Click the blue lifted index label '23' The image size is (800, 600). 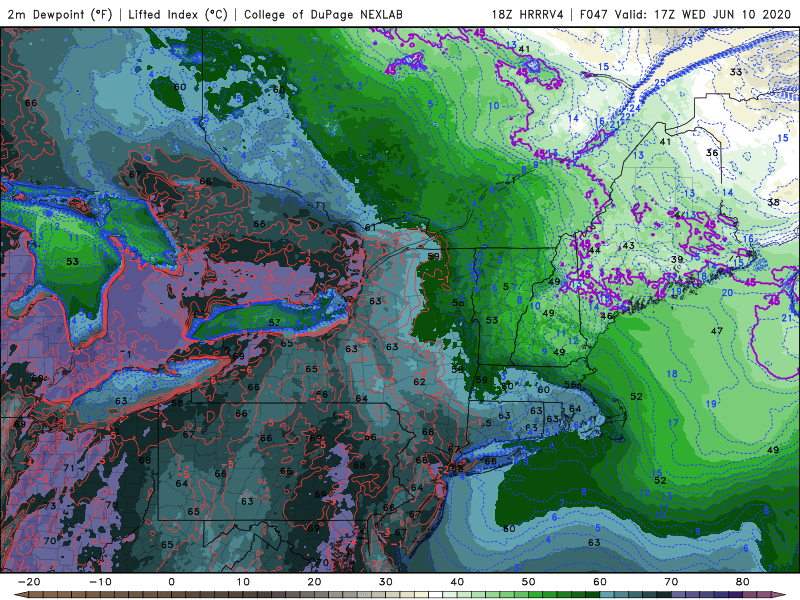pyautogui.click(x=687, y=41)
